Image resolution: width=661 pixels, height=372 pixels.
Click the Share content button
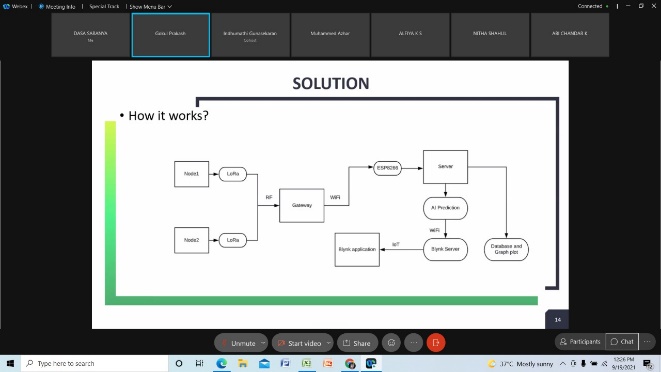pyautogui.click(x=357, y=343)
